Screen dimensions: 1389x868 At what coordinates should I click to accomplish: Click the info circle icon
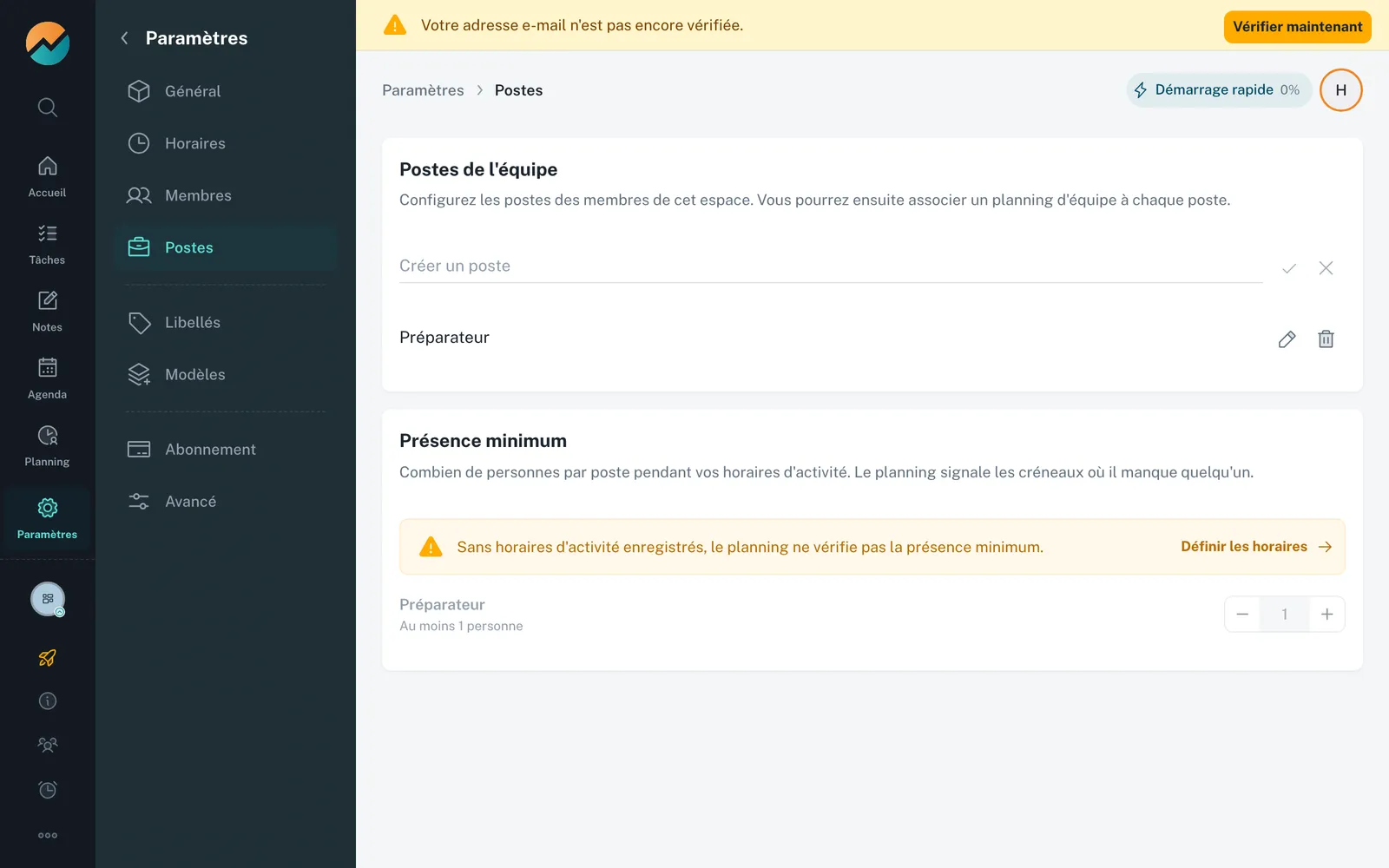48,701
